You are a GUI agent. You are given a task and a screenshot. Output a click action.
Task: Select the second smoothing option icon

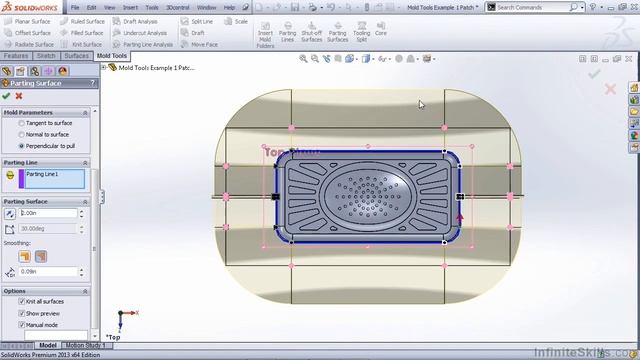(x=41, y=256)
